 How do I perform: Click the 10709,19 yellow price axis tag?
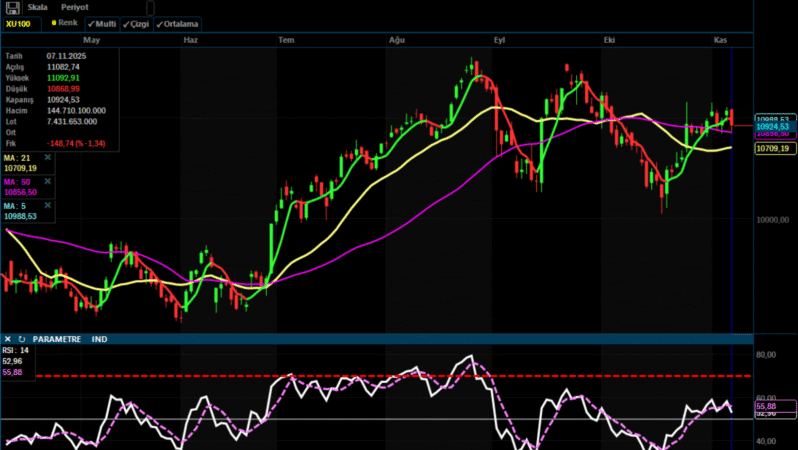click(773, 148)
